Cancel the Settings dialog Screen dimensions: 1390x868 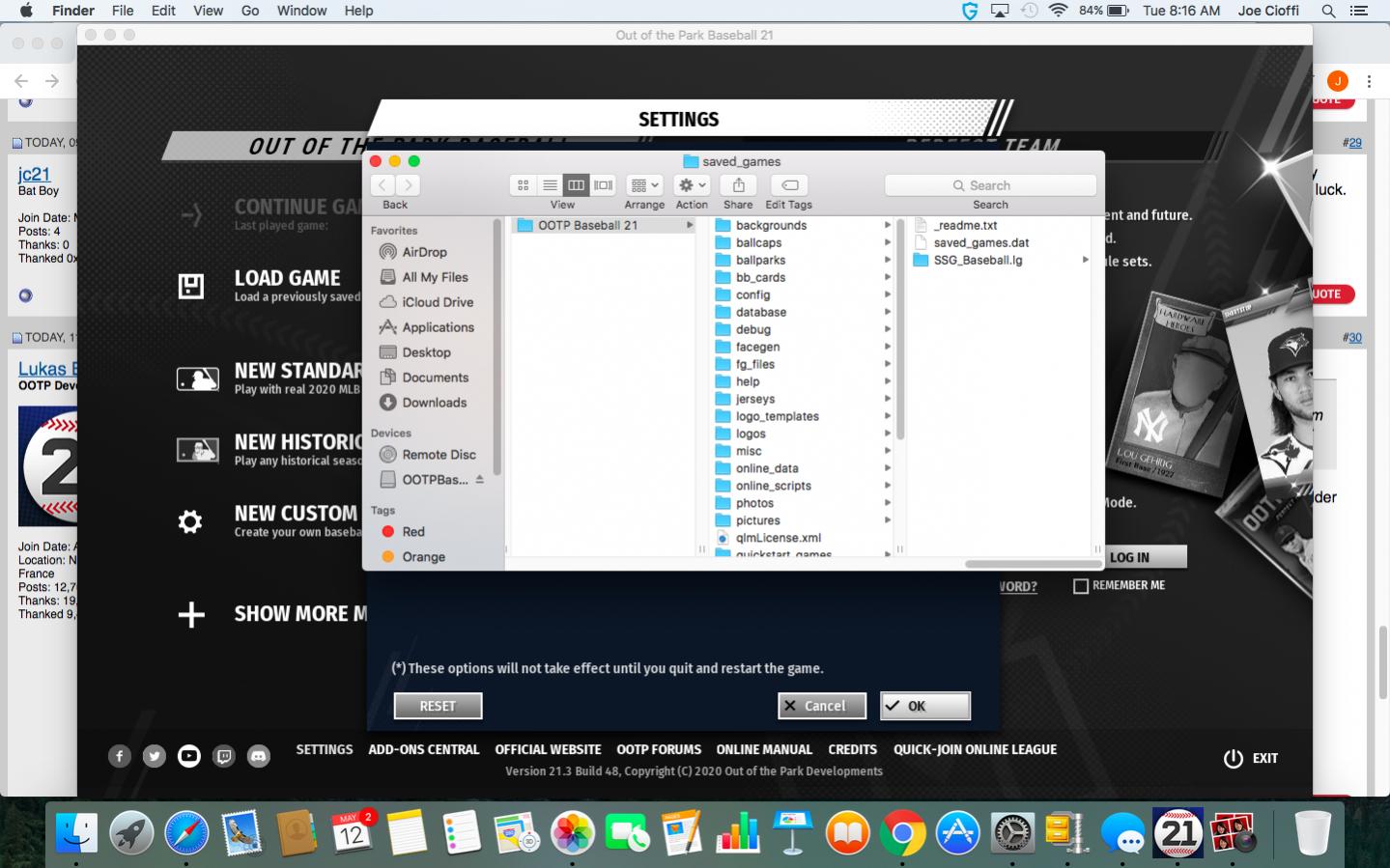(x=822, y=706)
